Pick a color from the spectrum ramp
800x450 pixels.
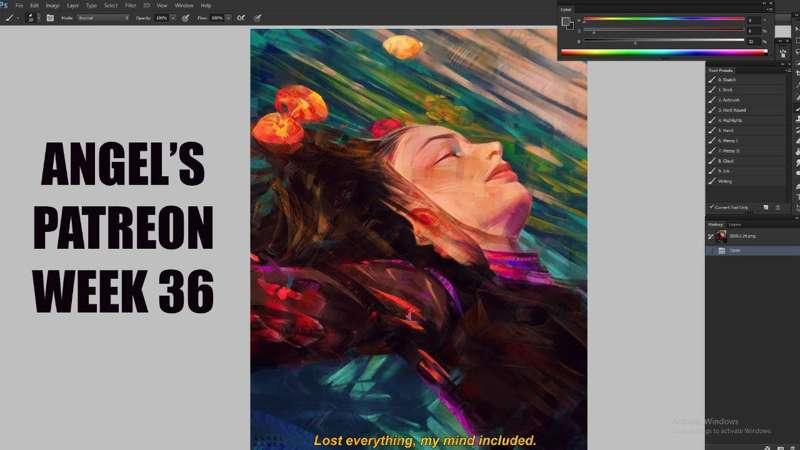[664, 52]
